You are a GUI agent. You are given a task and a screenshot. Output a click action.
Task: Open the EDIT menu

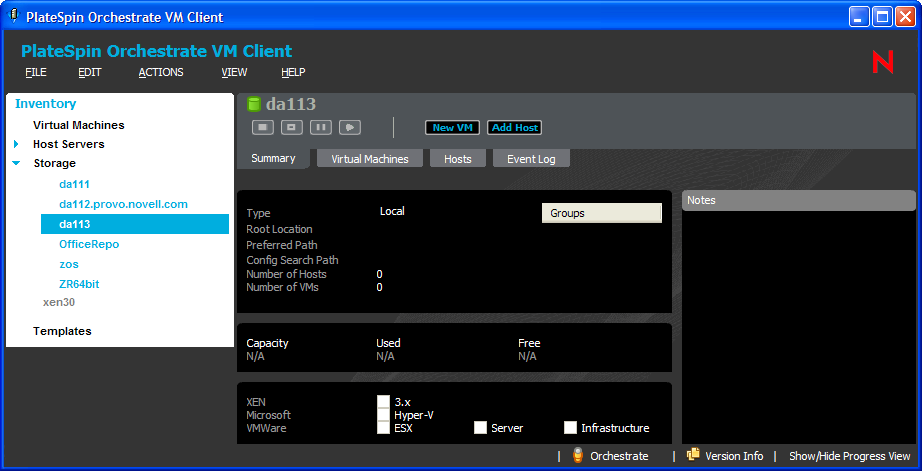click(x=90, y=72)
